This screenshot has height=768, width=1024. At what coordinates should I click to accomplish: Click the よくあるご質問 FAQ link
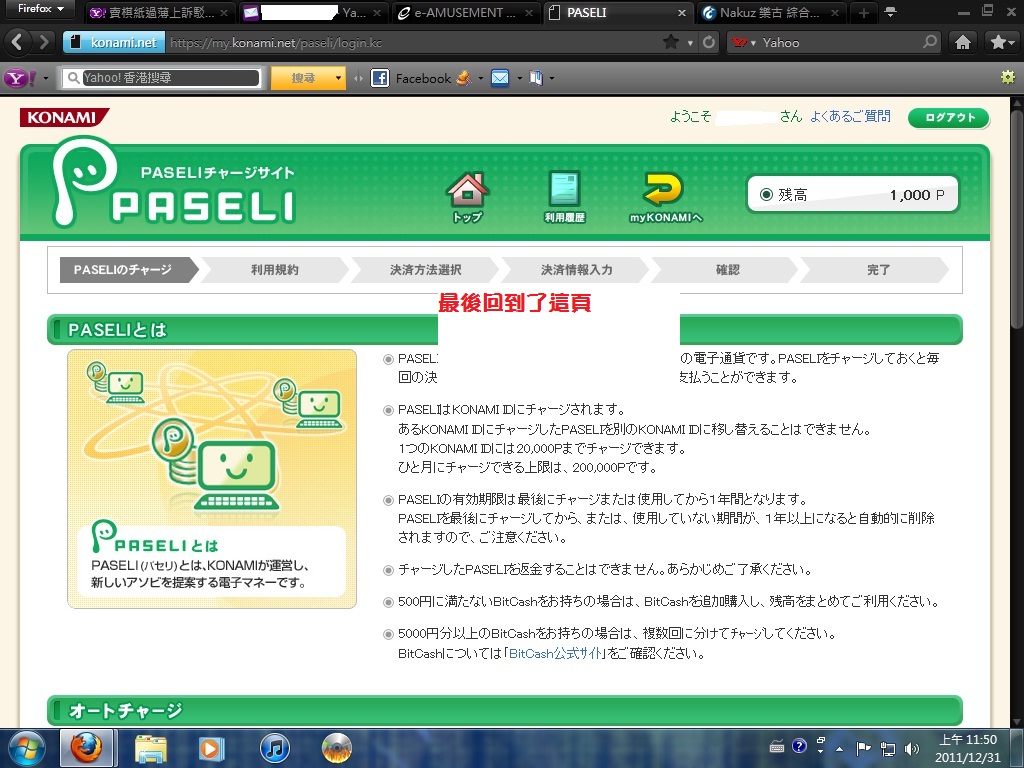pyautogui.click(x=849, y=117)
